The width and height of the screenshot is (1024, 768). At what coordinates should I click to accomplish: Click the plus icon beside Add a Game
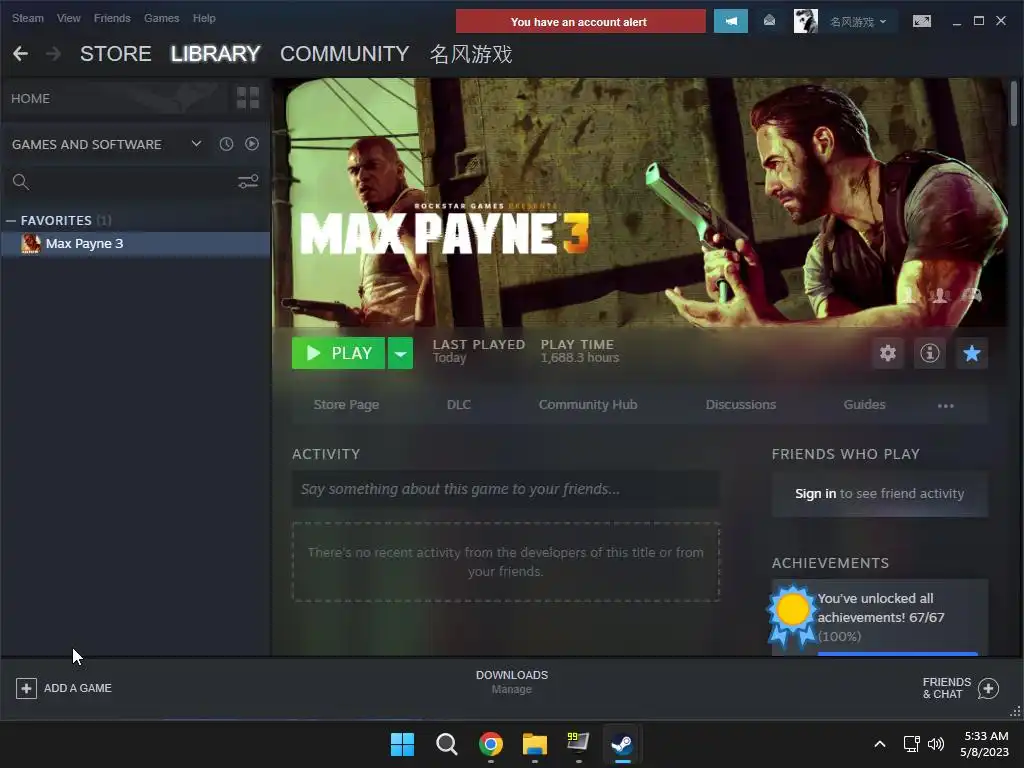point(26,688)
